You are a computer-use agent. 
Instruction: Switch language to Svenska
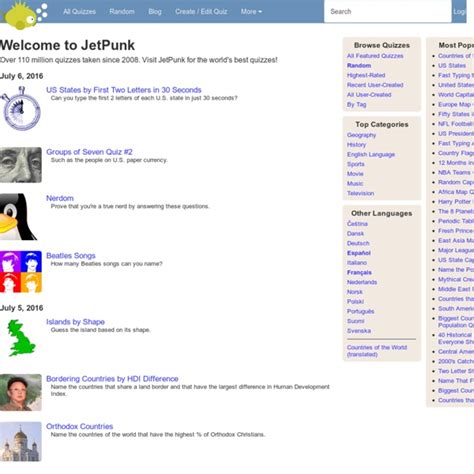tap(359, 331)
